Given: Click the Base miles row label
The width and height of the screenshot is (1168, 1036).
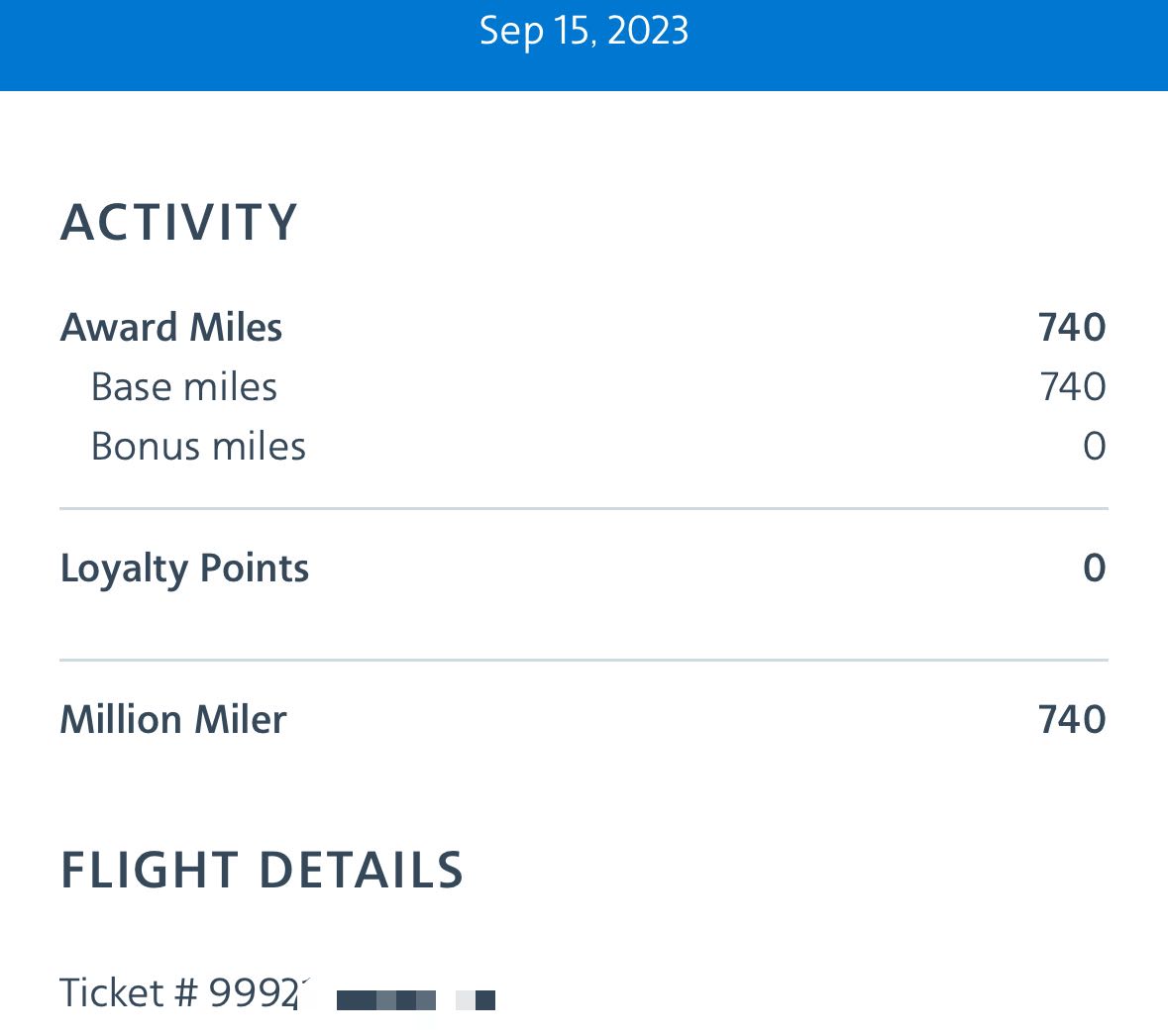Looking at the screenshot, I should pyautogui.click(x=184, y=387).
